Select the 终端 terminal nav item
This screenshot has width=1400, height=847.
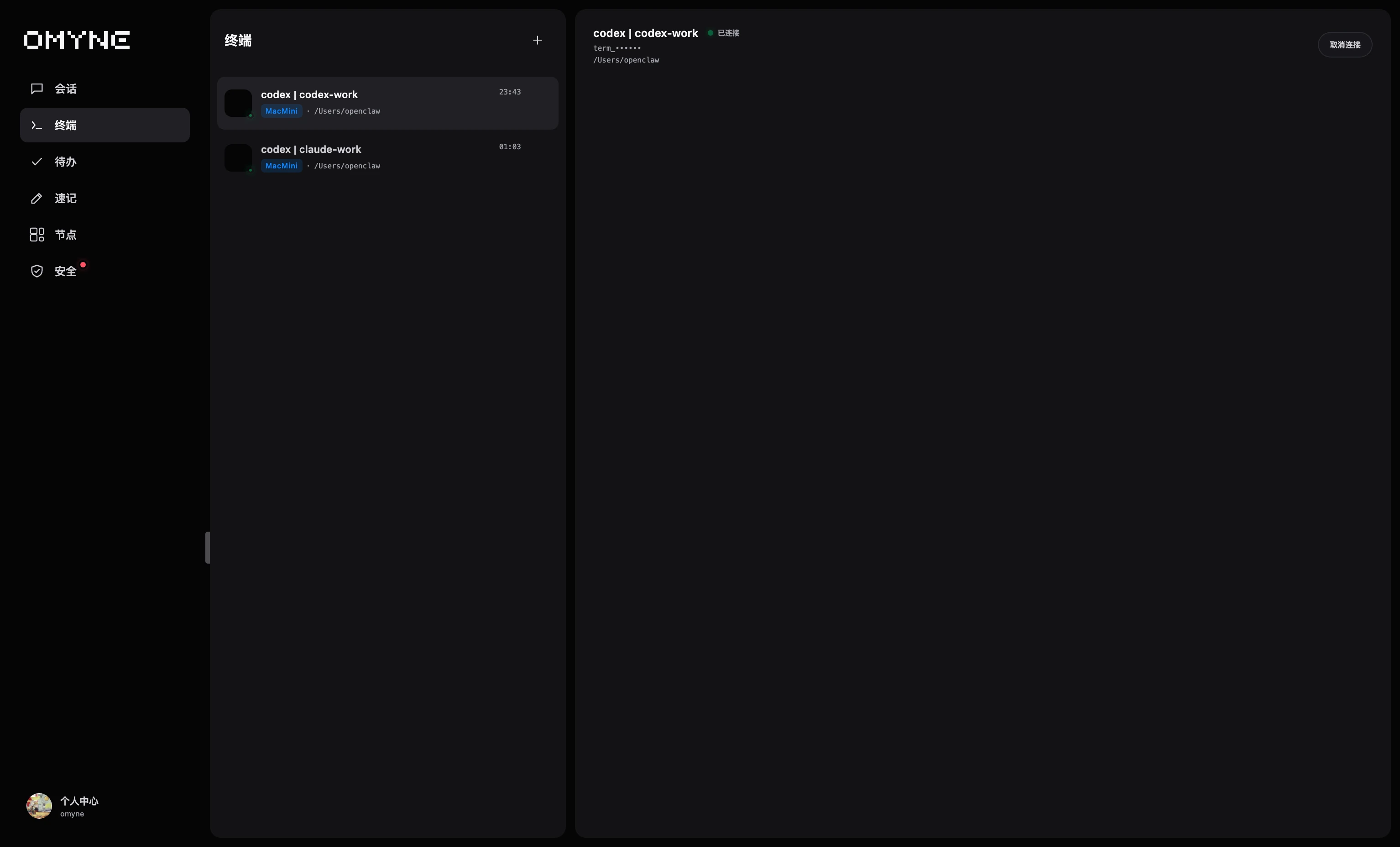[x=104, y=125]
